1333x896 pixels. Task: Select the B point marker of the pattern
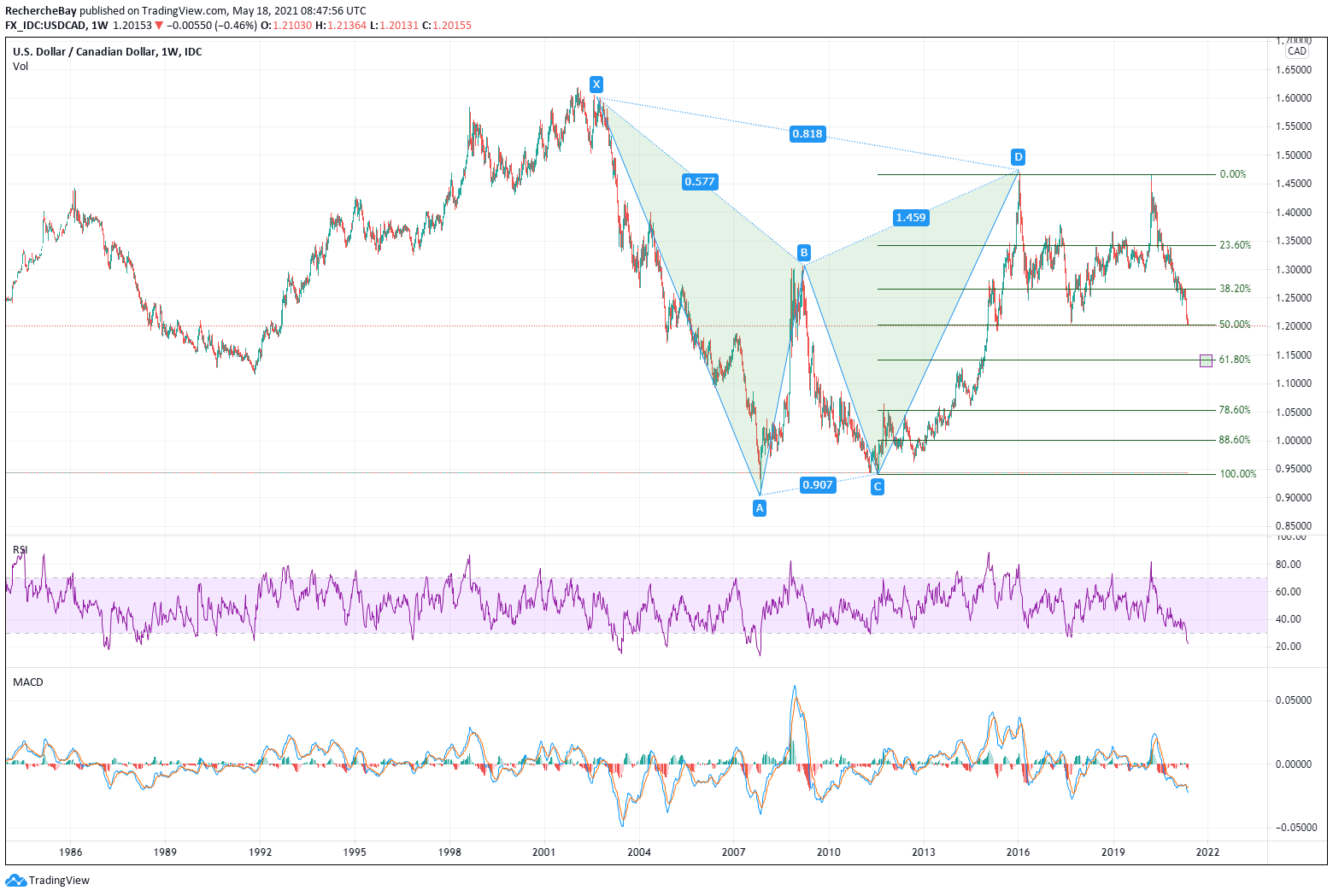pos(804,252)
